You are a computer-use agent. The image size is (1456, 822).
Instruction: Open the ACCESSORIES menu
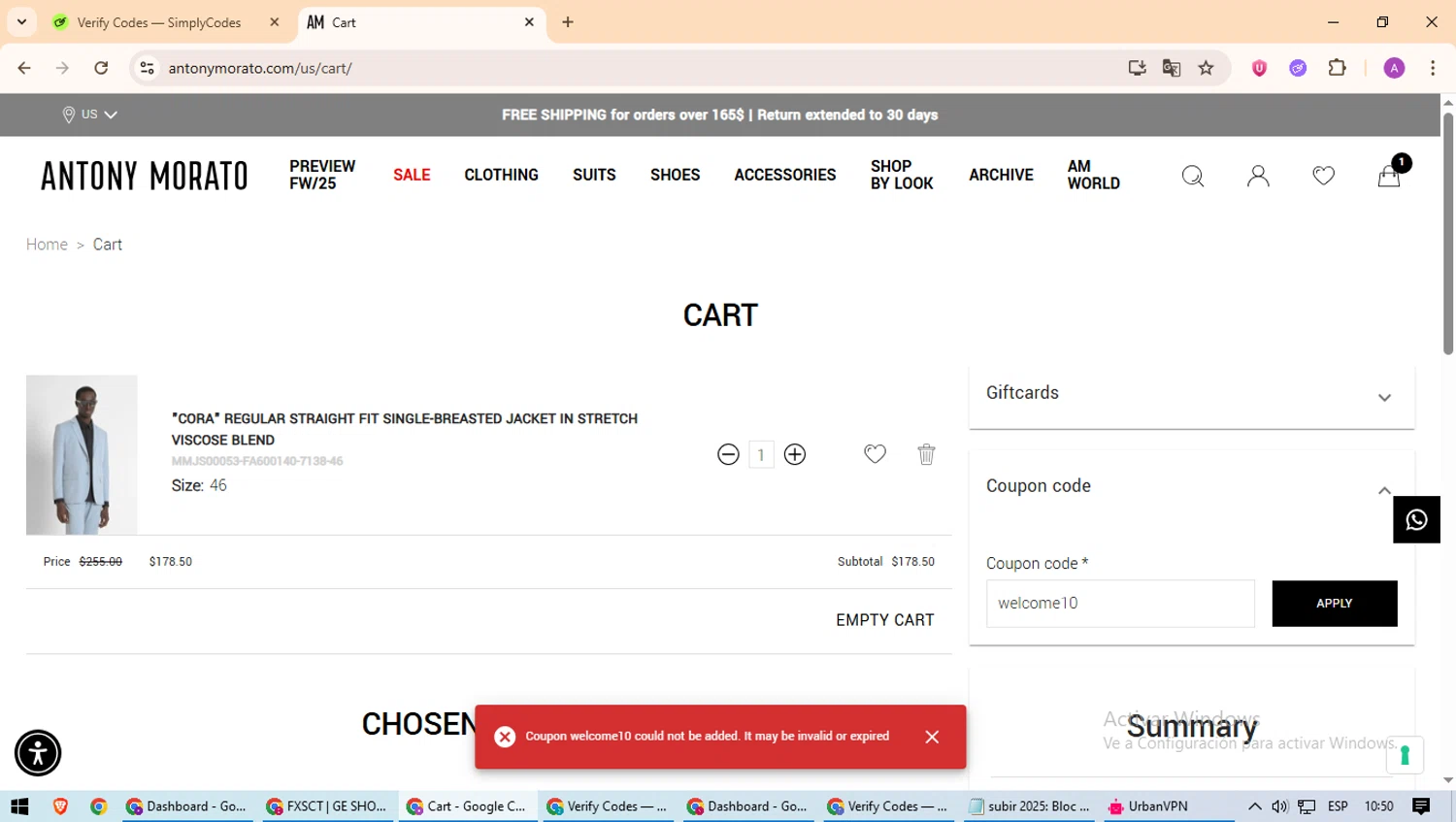coord(784,175)
